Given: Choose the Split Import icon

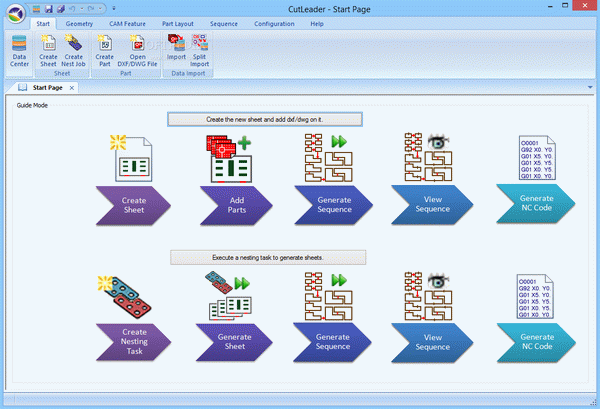Looking at the screenshot, I should pos(199,51).
